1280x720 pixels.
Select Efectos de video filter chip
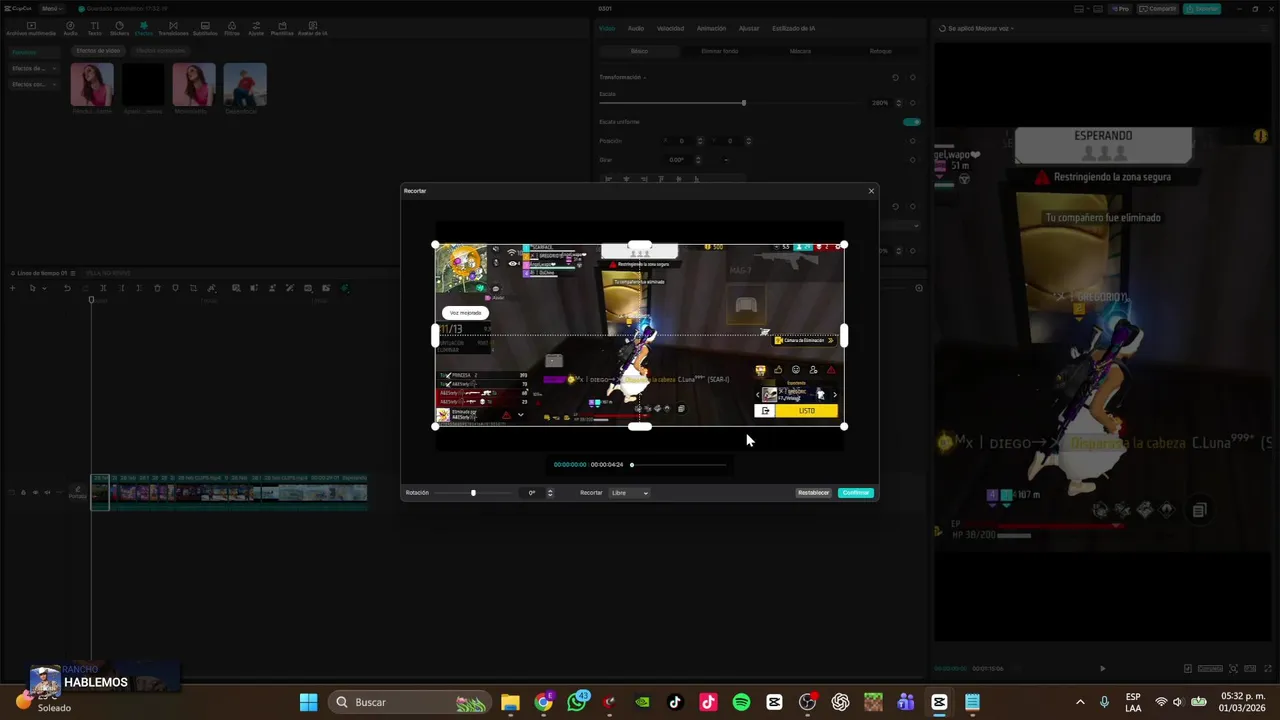pos(98,51)
